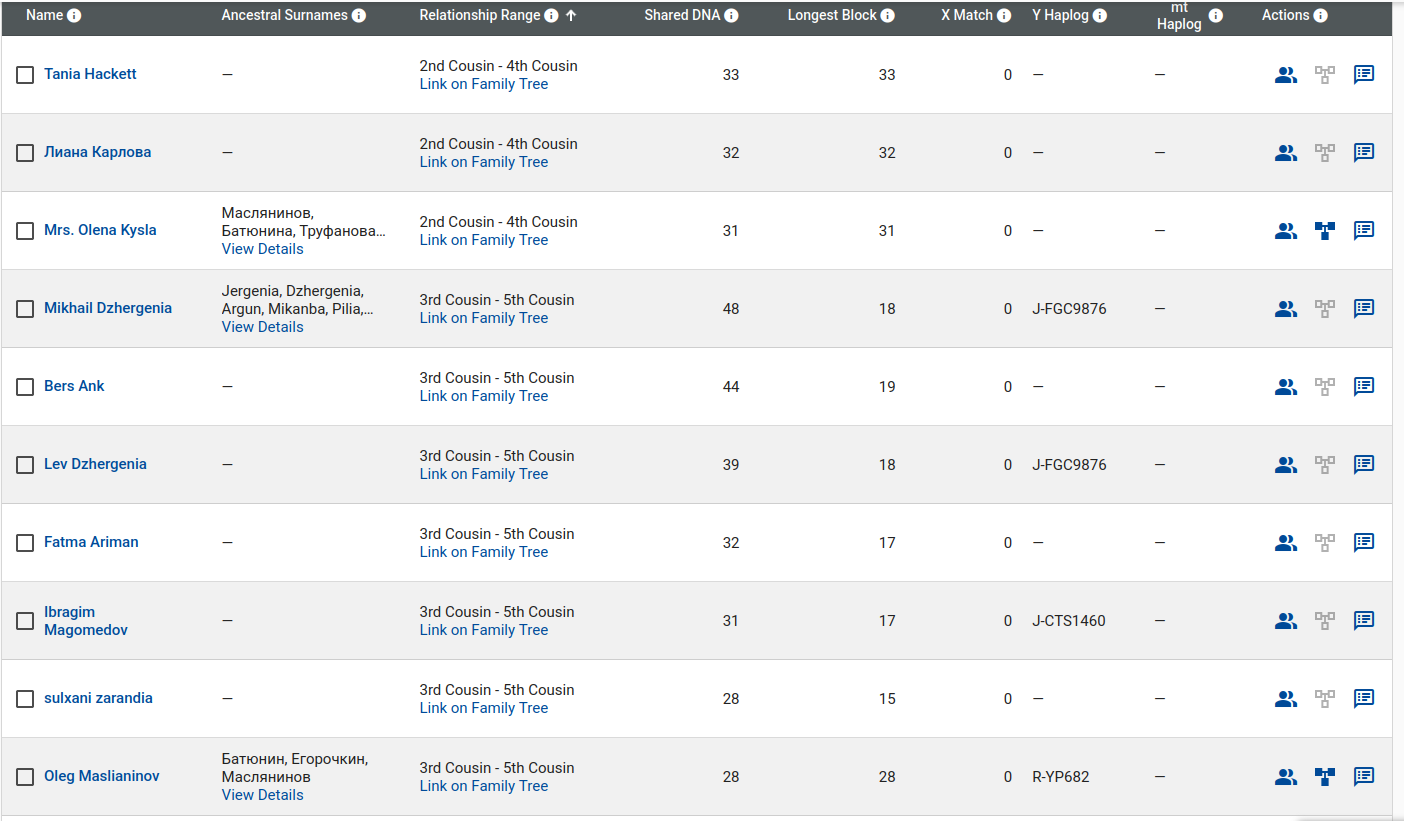This screenshot has height=821, width=1404.
Task: Toggle sort arrow on Relationship Range column
Action: coord(571,16)
